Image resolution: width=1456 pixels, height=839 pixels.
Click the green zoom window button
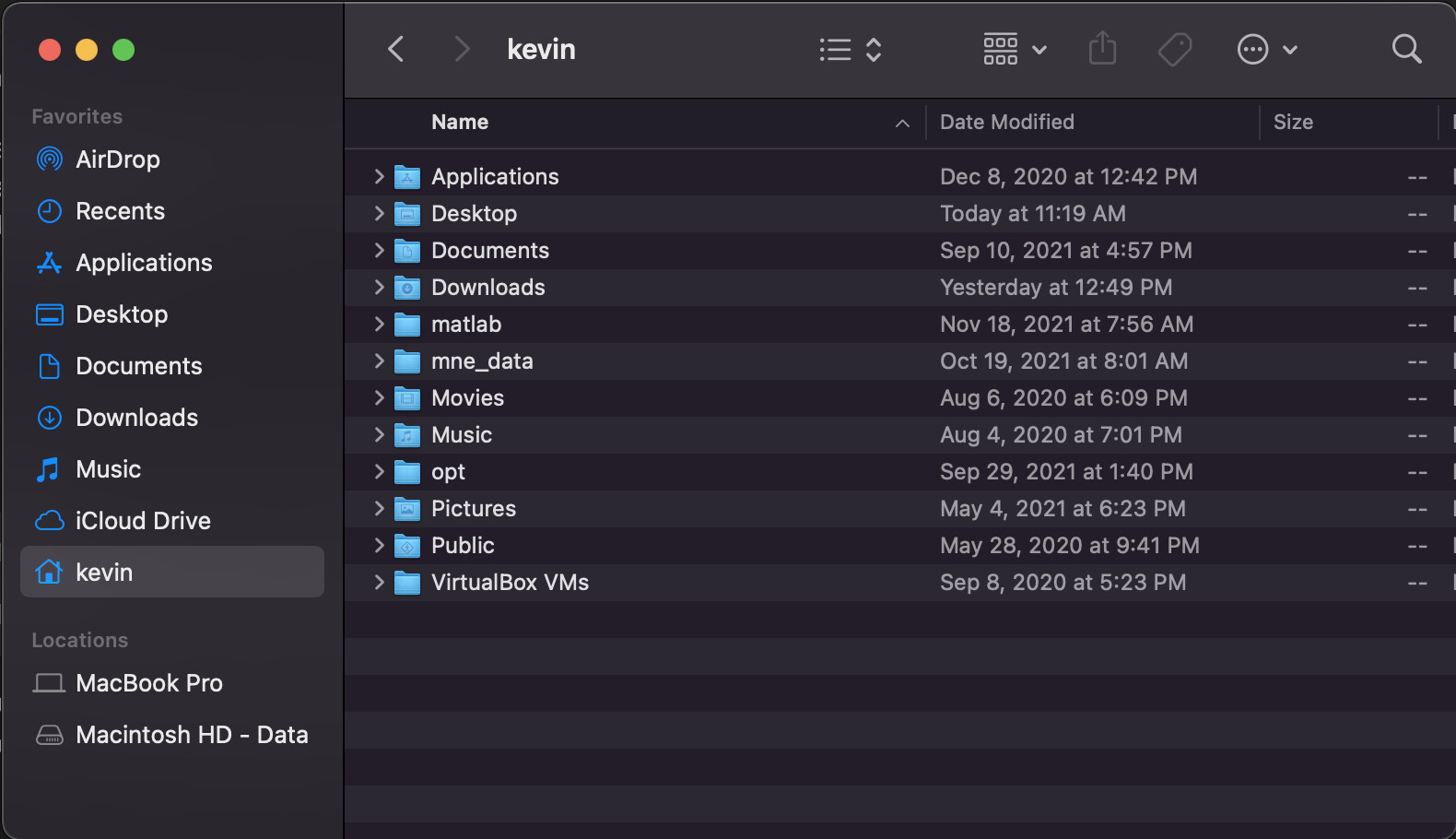(123, 50)
